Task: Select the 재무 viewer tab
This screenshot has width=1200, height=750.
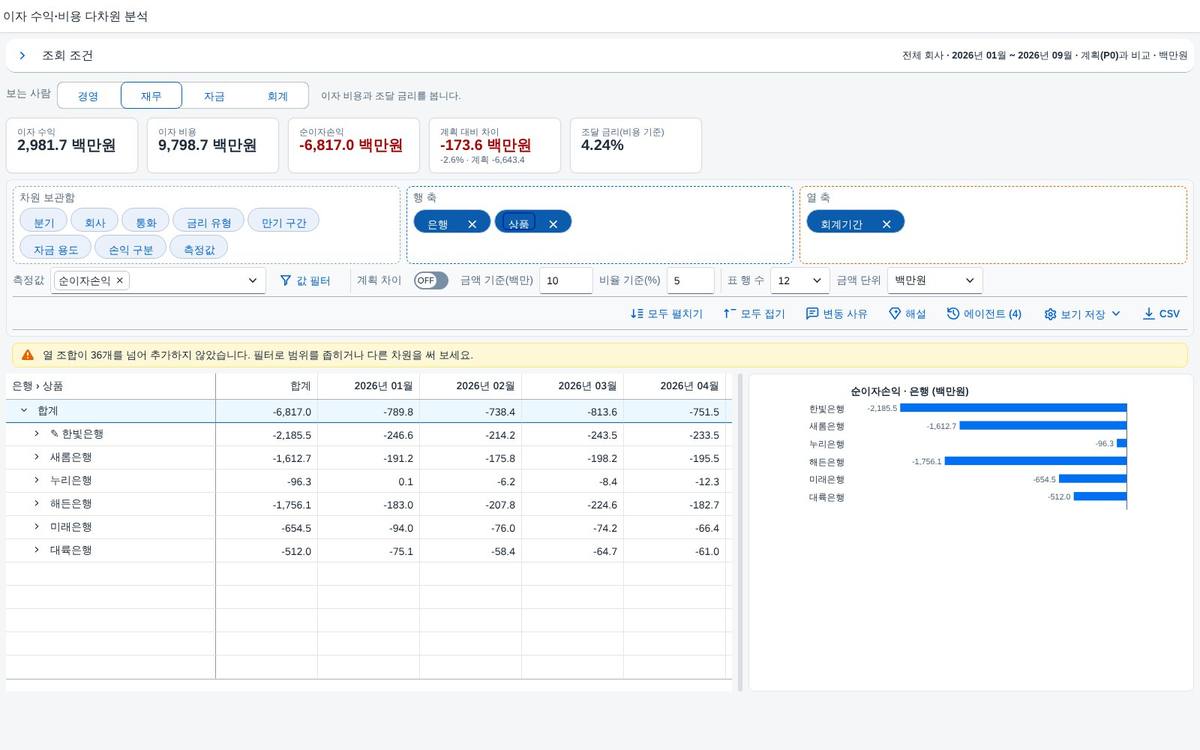Action: 151,96
